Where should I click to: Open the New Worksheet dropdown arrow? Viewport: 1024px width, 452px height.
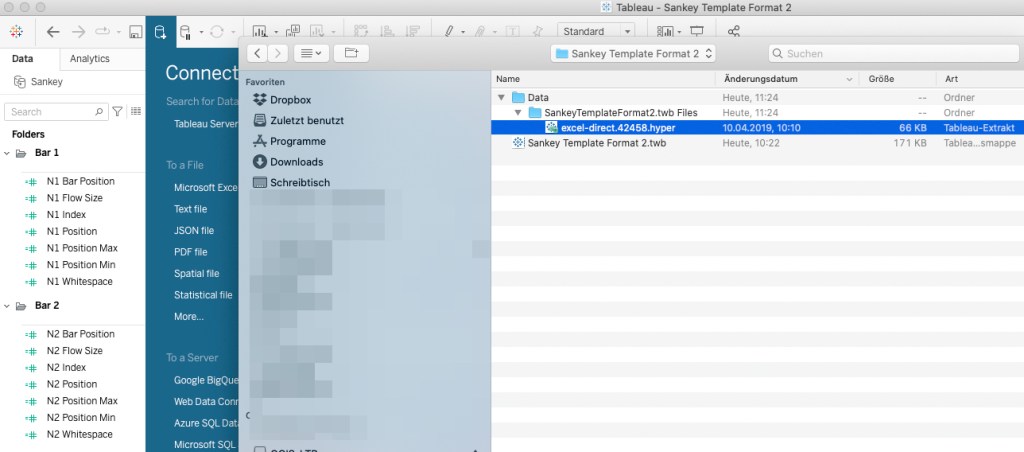pyautogui.click(x=276, y=32)
